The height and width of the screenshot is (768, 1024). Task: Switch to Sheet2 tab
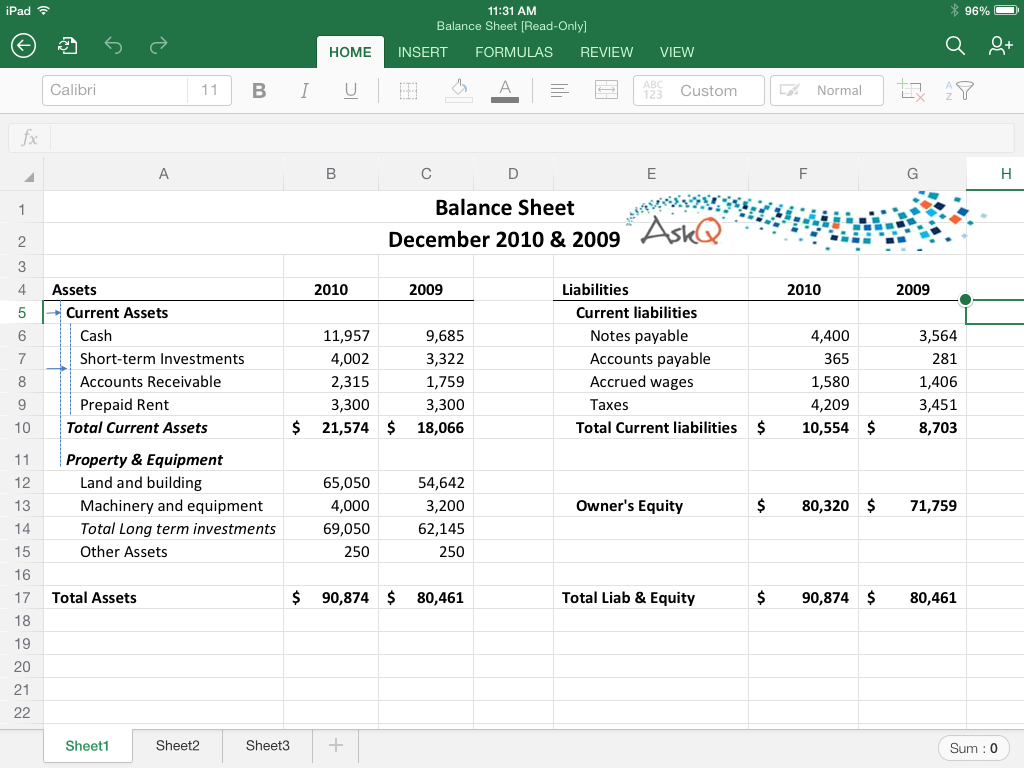(178, 746)
